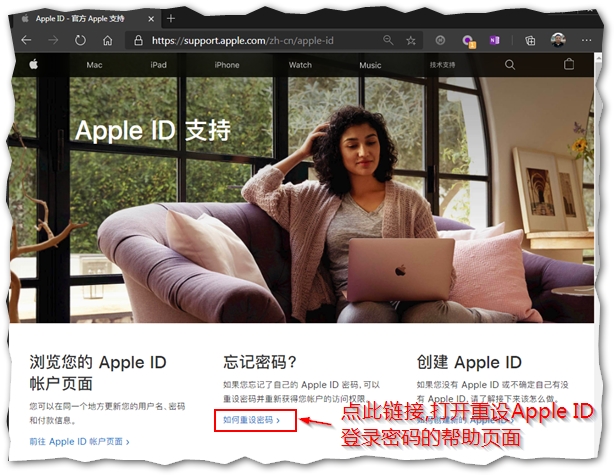Add page to favorites with star icon
The width and height of the screenshot is (614, 475).
(411, 41)
